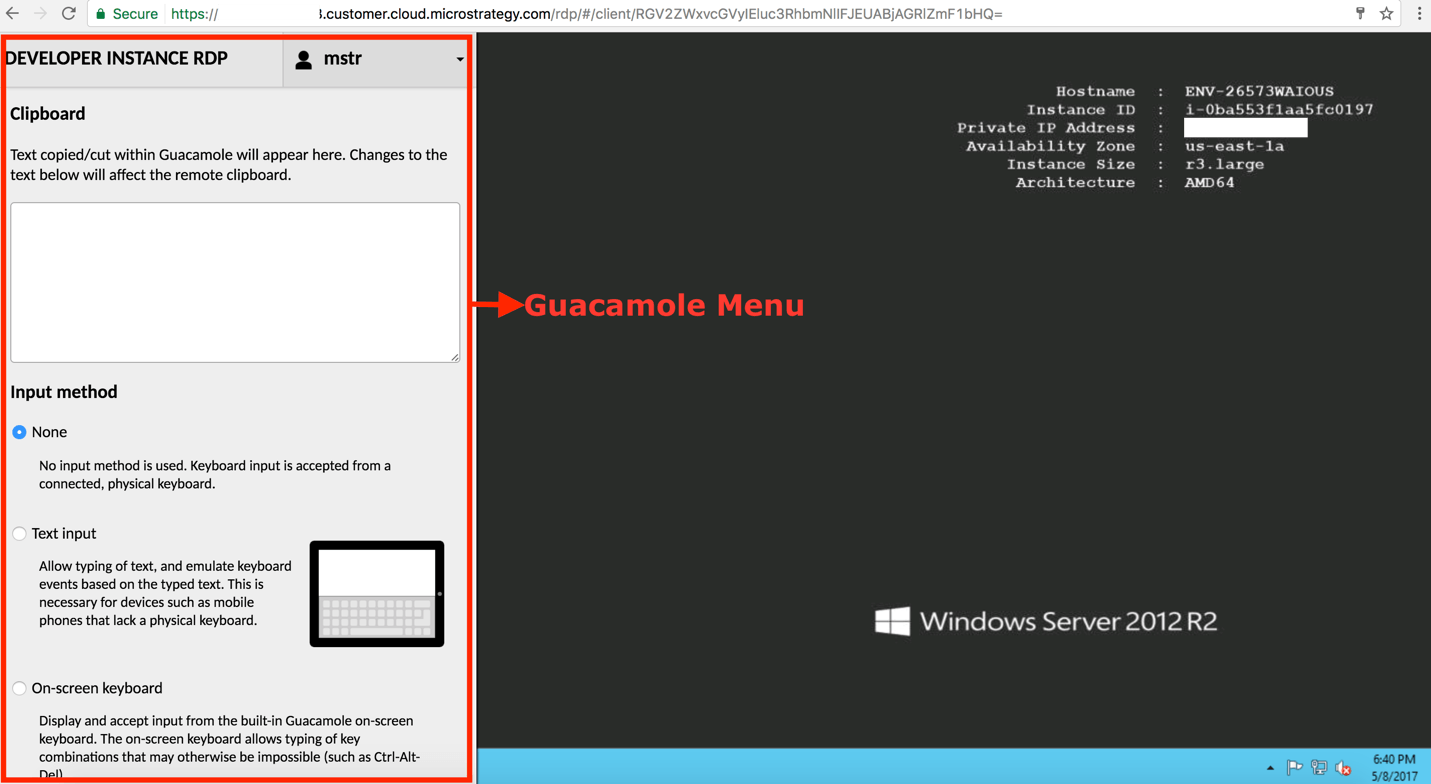Click the tablet keyboard illustration
This screenshot has width=1431, height=784.
376,594
